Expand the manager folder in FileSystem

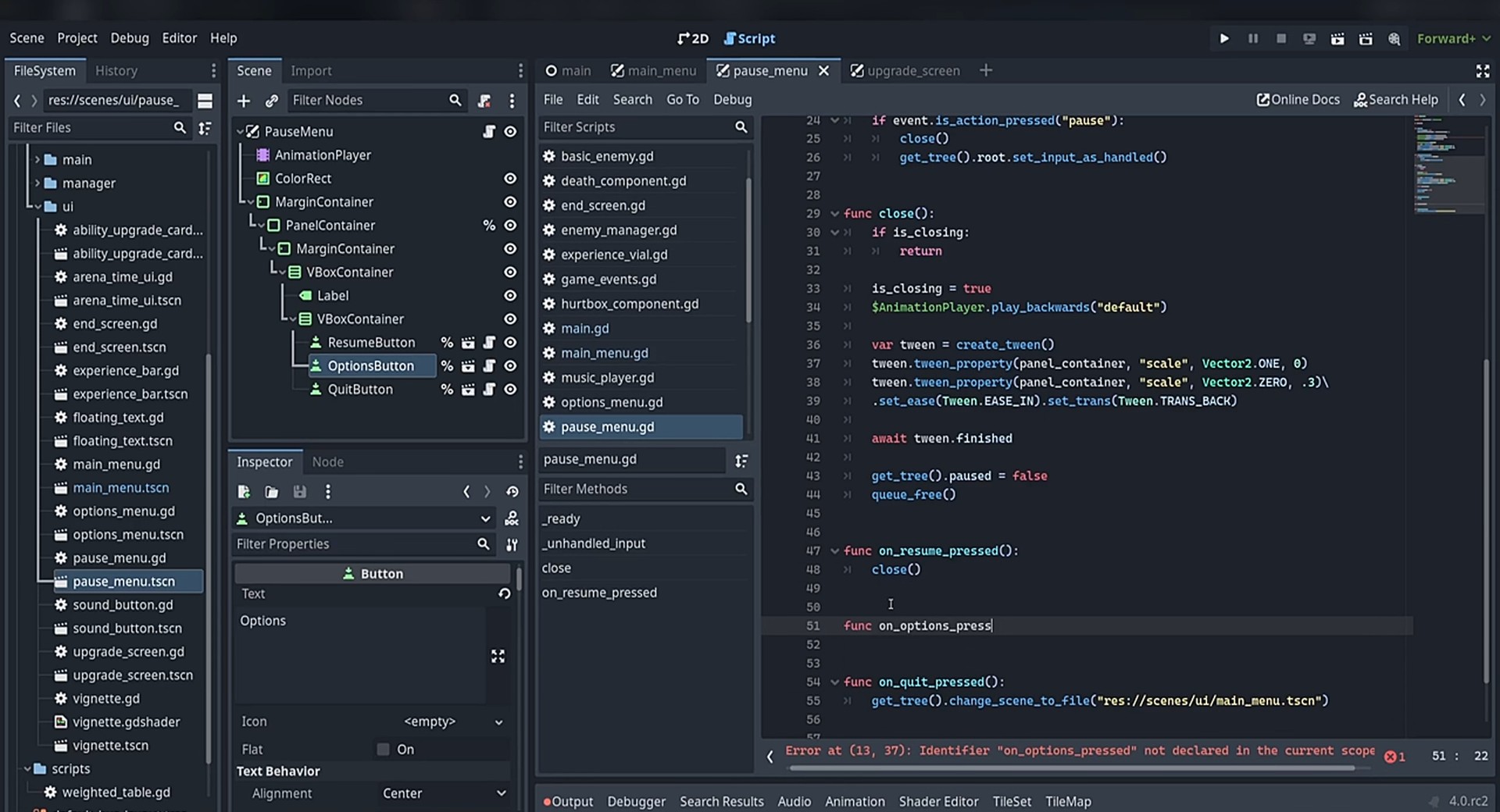click(37, 183)
